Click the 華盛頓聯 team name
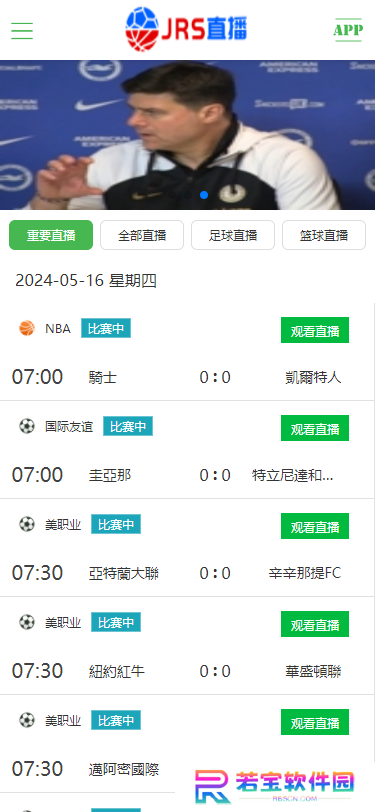 coord(313,672)
